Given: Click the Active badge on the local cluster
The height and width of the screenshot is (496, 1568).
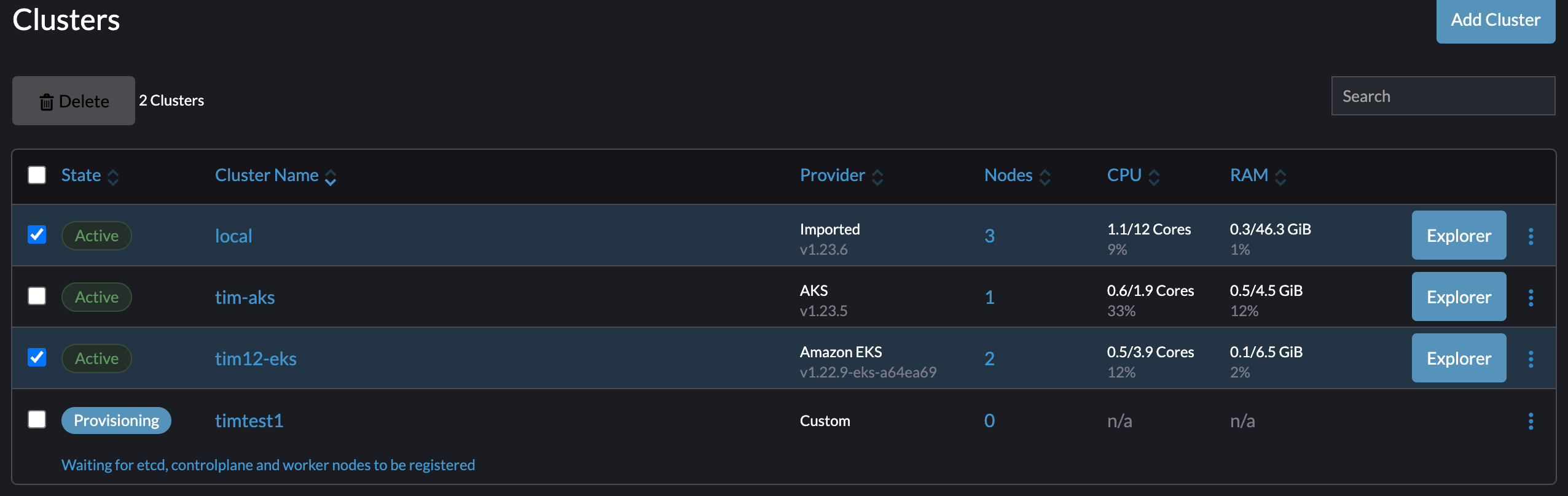Looking at the screenshot, I should (96, 235).
